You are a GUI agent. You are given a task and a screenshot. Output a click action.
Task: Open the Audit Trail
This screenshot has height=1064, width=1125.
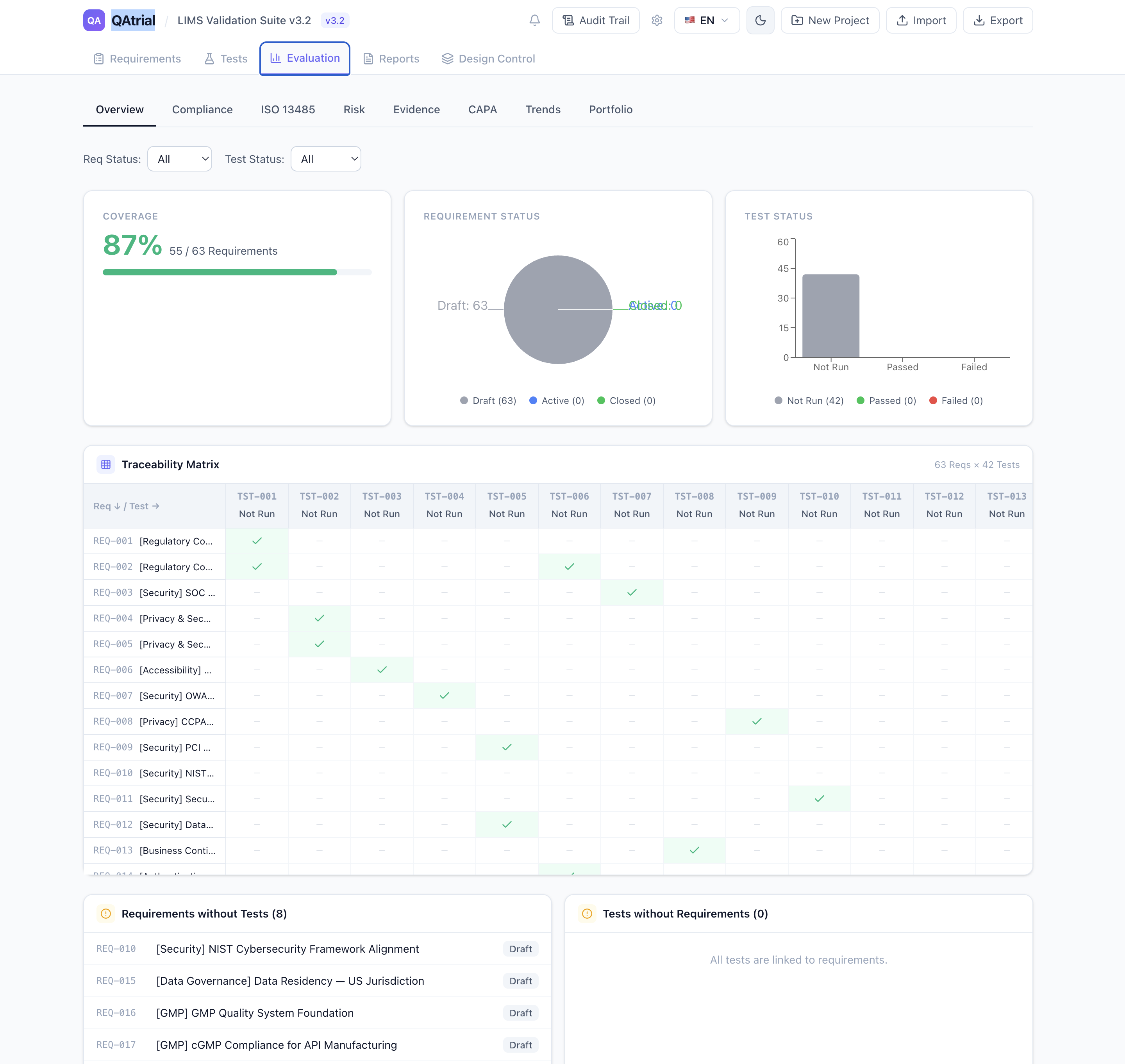click(x=596, y=20)
